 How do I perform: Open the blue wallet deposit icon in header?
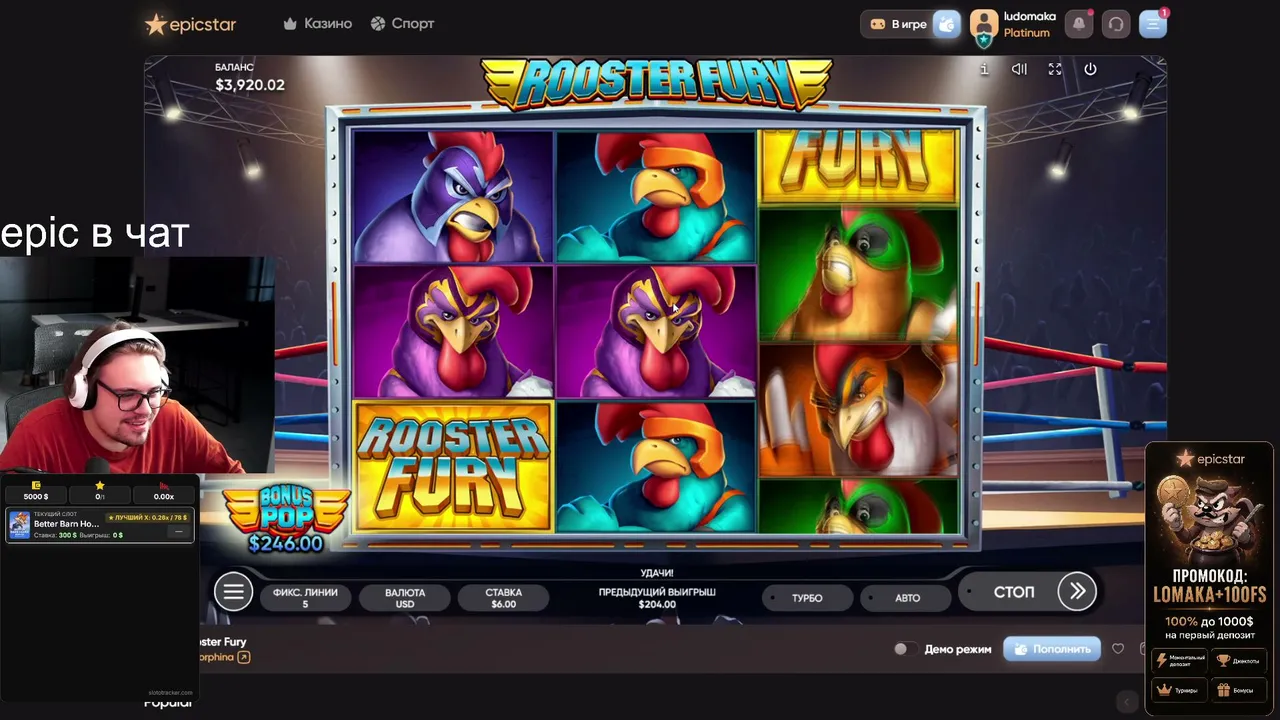click(x=946, y=24)
